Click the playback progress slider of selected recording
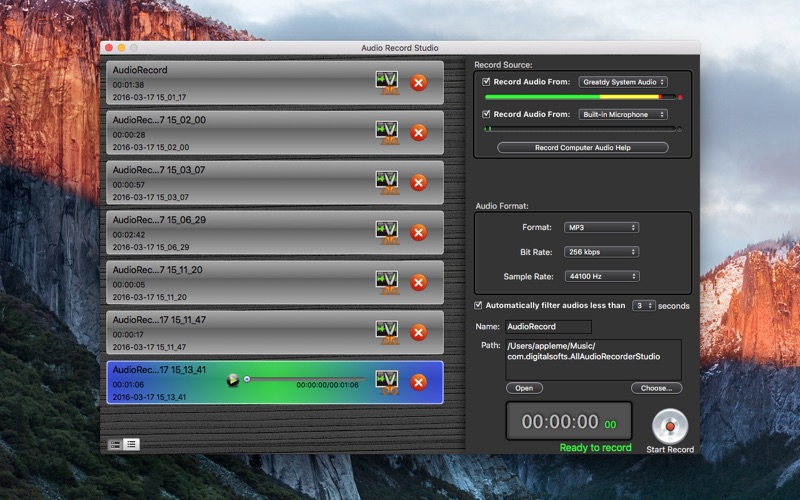 pos(305,379)
